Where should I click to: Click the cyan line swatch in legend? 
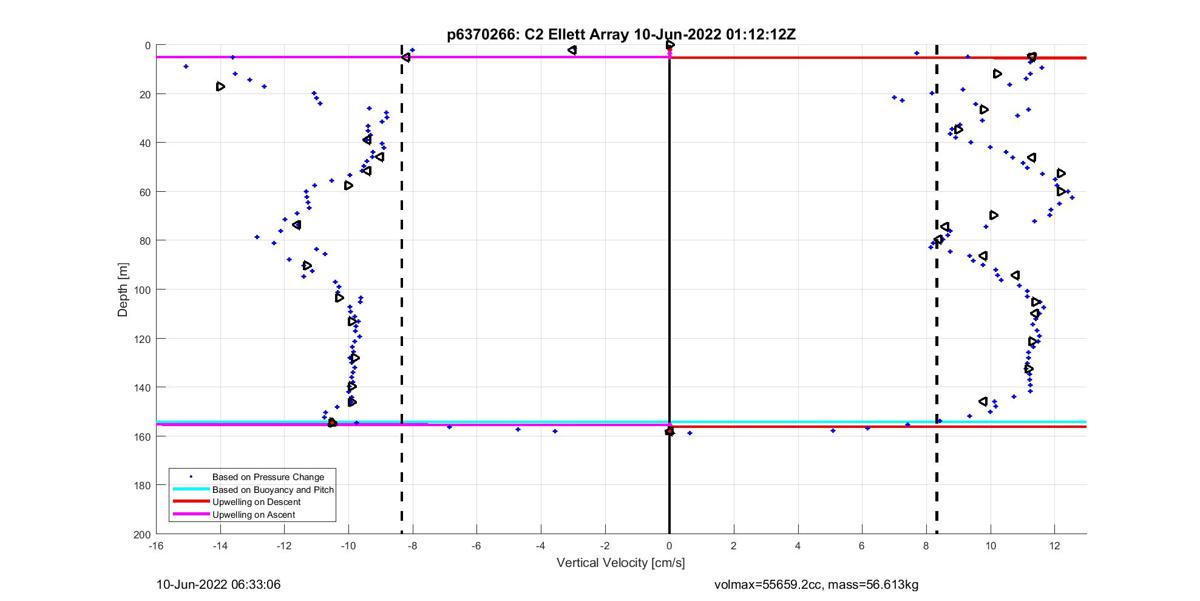(x=190, y=489)
